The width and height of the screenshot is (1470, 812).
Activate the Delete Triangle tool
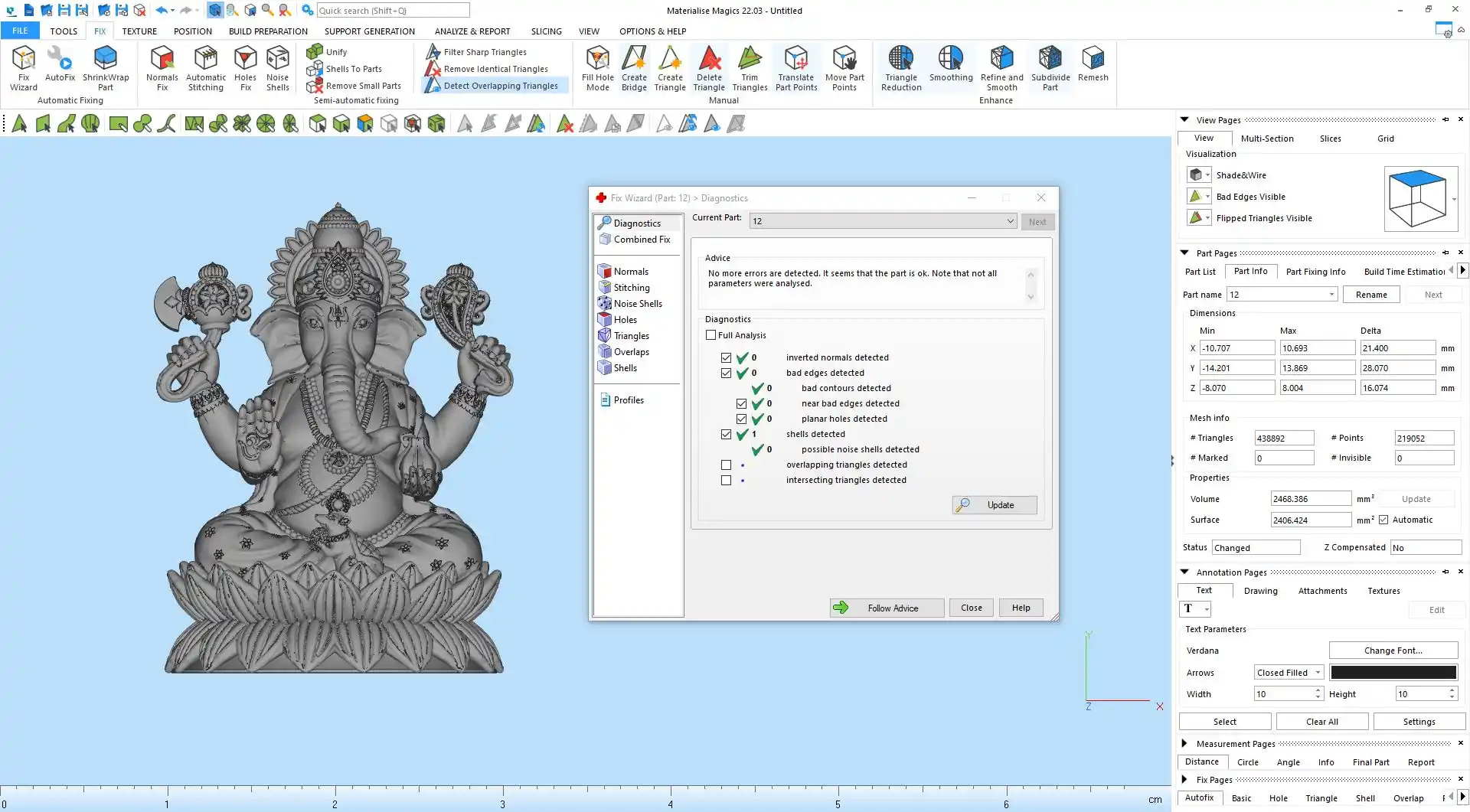709,67
